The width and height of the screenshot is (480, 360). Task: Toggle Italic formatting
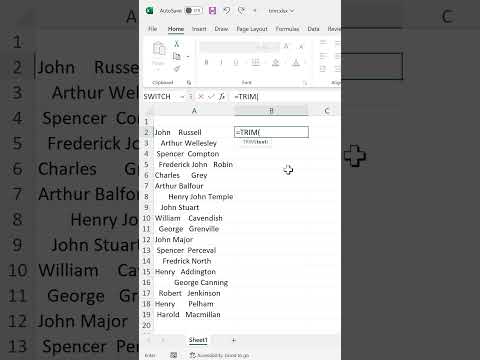pos(221,62)
